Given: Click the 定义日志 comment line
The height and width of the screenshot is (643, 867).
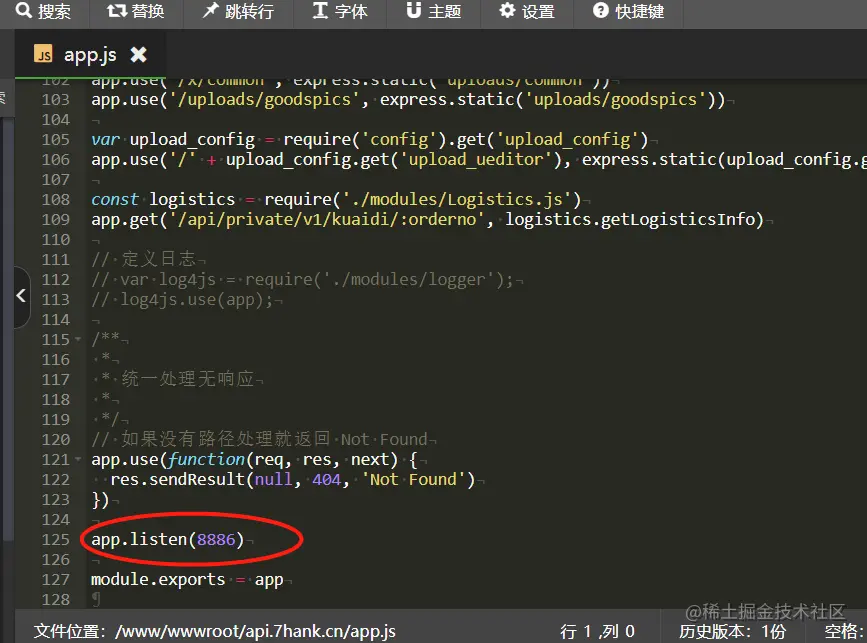Looking at the screenshot, I should tap(144, 259).
